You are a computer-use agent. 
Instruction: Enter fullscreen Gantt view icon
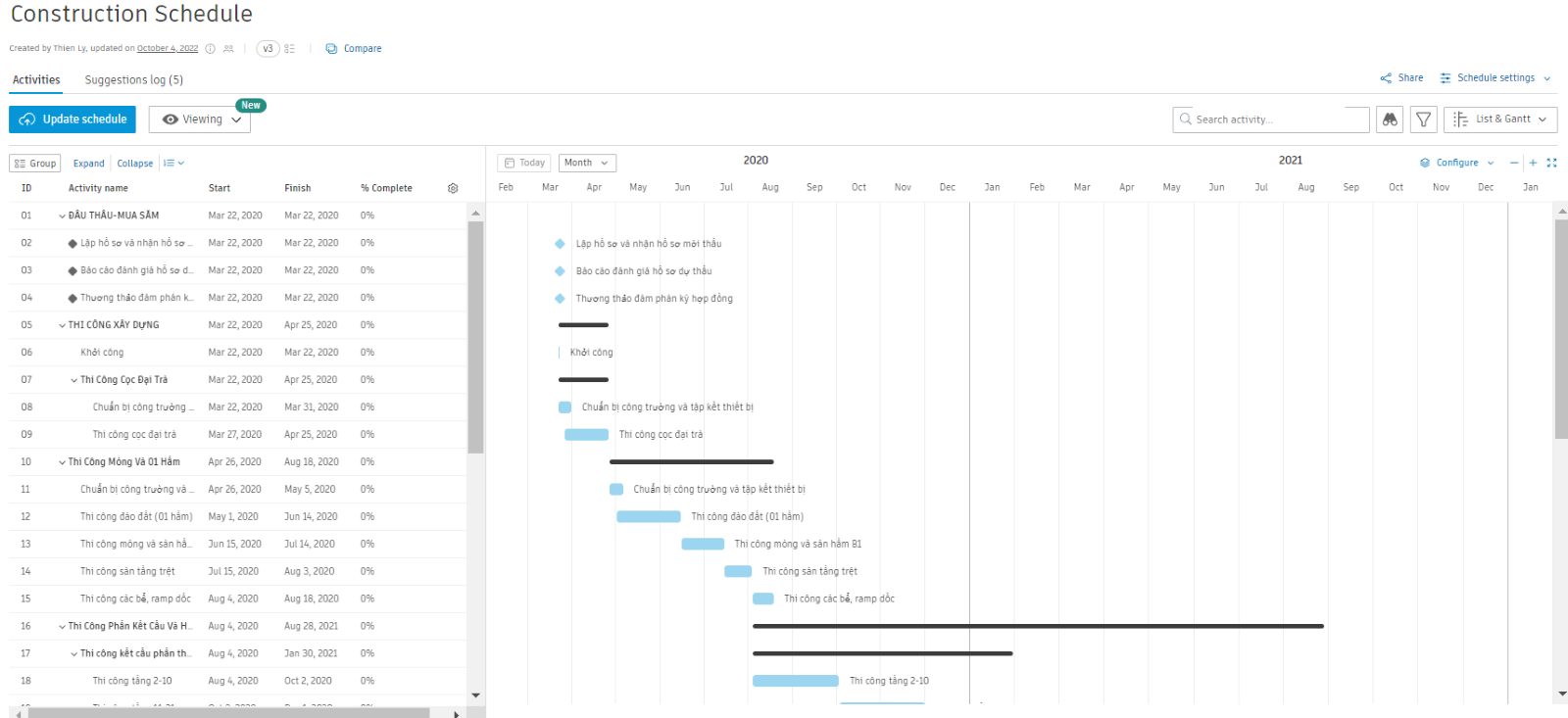pos(1551,163)
